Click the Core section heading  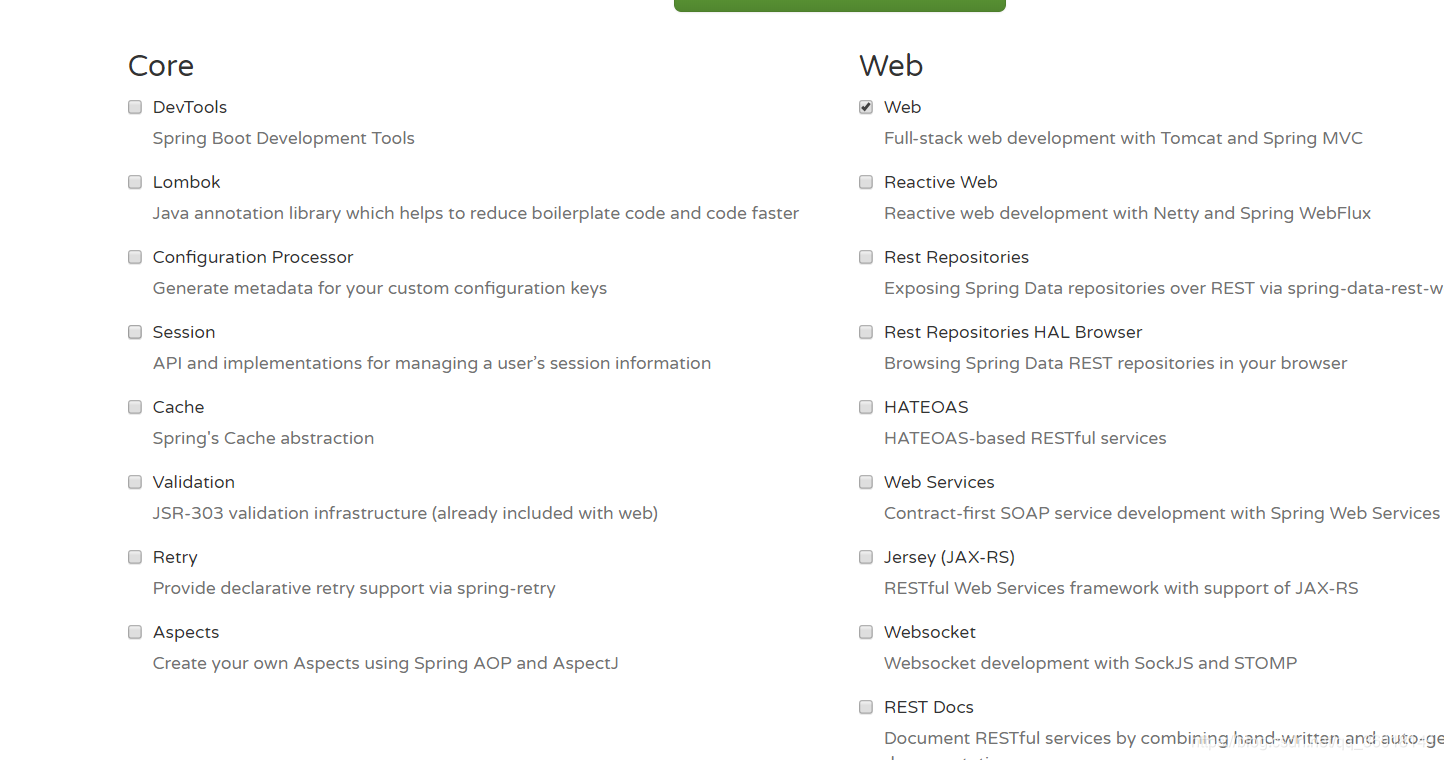click(x=161, y=66)
